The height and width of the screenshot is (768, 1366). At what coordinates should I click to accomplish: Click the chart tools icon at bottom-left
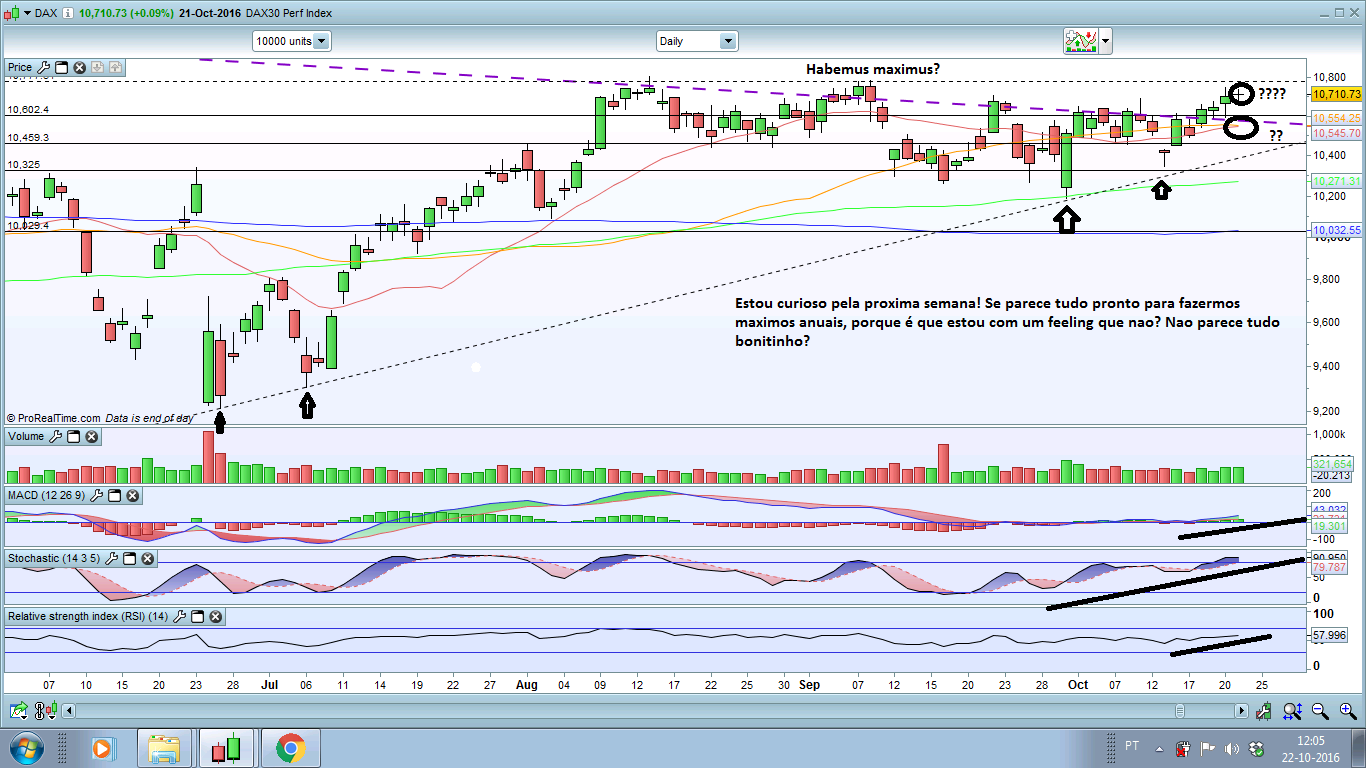coord(17,711)
